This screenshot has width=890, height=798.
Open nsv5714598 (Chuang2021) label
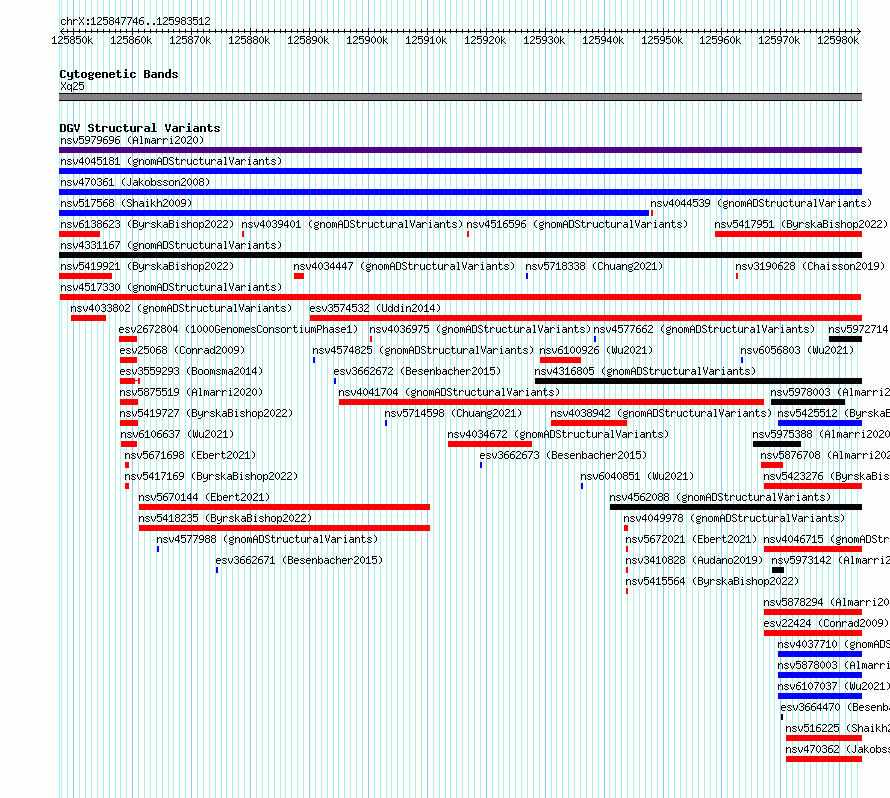click(x=453, y=413)
